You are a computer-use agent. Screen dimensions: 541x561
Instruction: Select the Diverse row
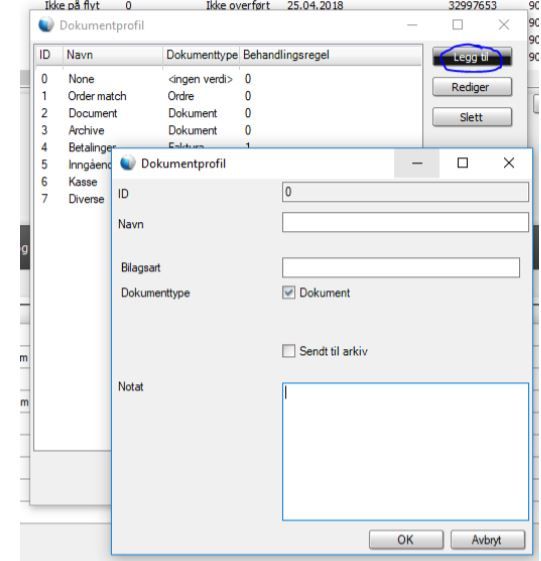coord(73,199)
